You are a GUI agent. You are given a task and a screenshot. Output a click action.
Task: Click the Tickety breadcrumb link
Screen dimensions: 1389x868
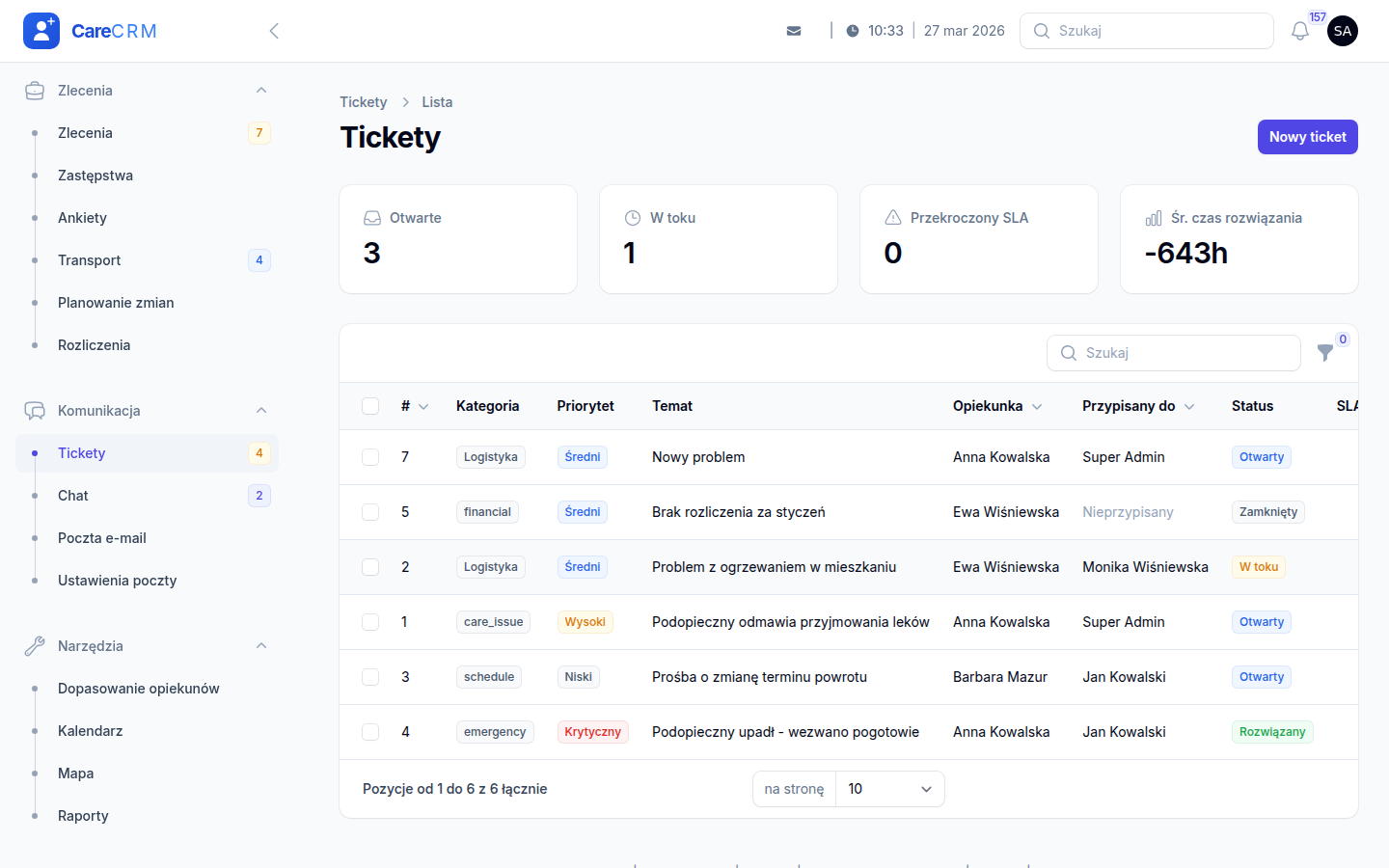363,102
